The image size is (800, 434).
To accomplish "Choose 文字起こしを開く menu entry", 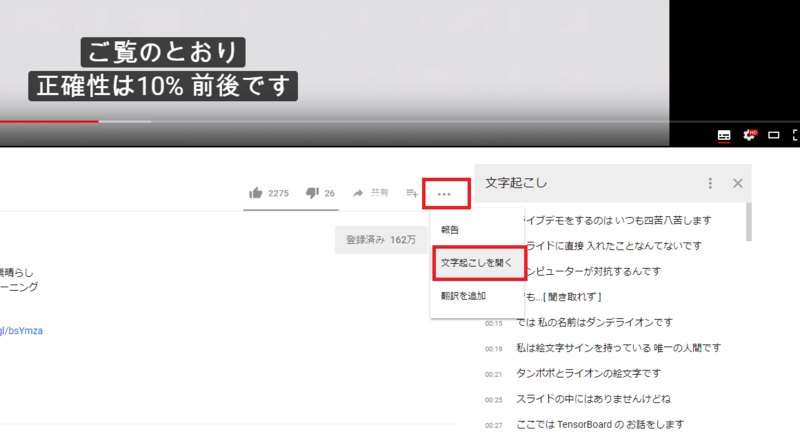I will (x=479, y=263).
